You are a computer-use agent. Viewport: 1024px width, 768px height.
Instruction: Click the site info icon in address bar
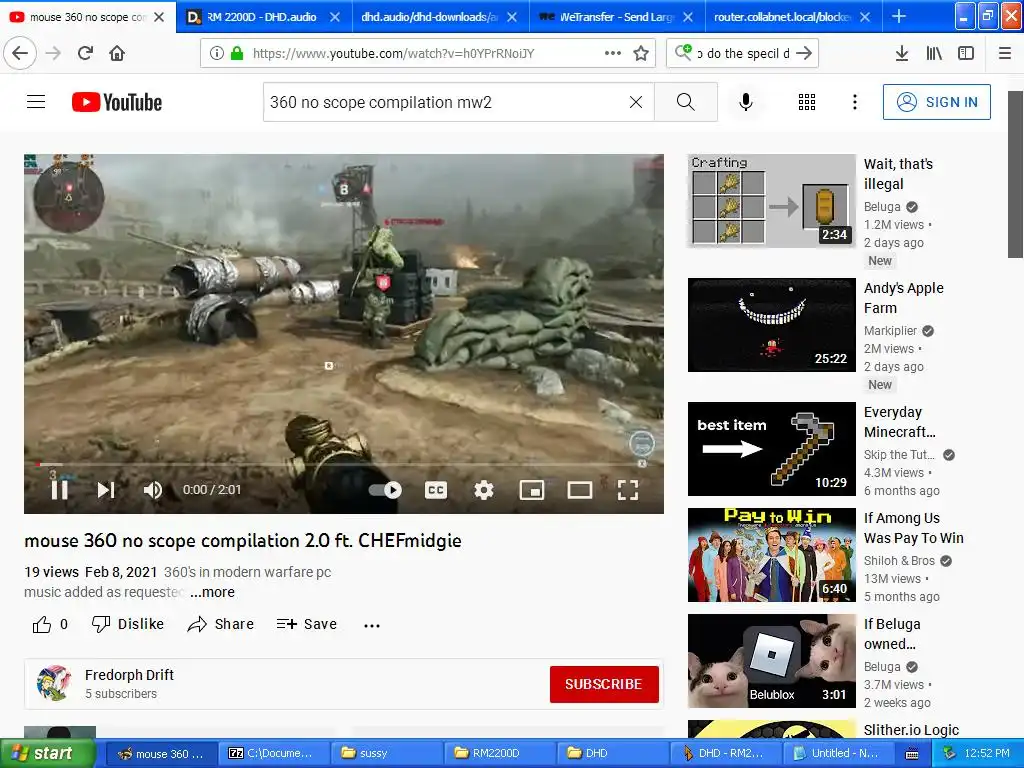click(216, 53)
